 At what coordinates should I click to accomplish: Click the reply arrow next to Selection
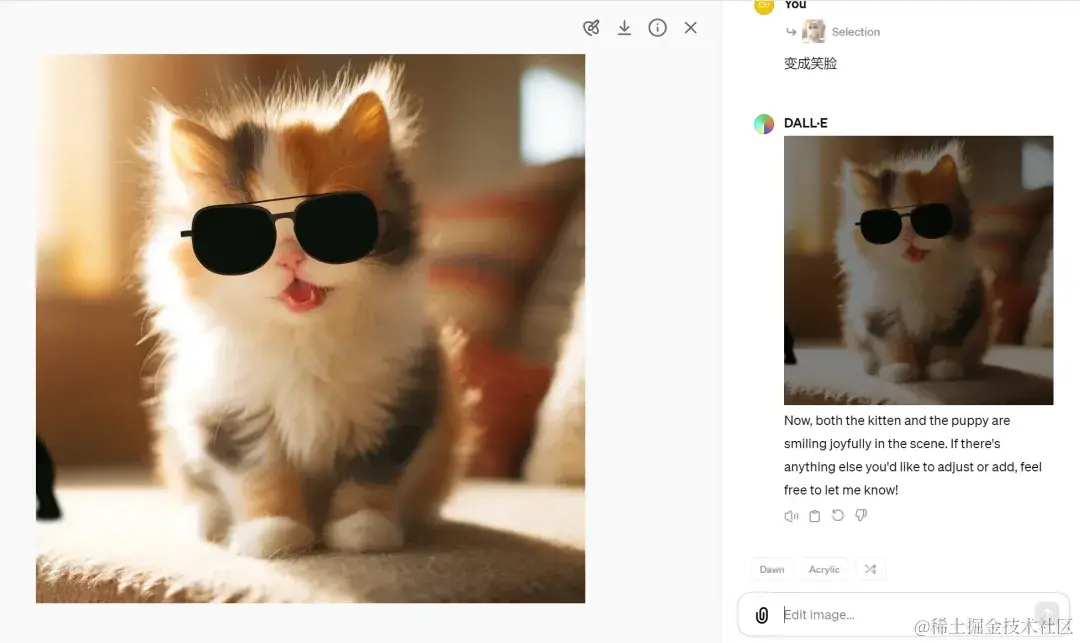point(791,32)
